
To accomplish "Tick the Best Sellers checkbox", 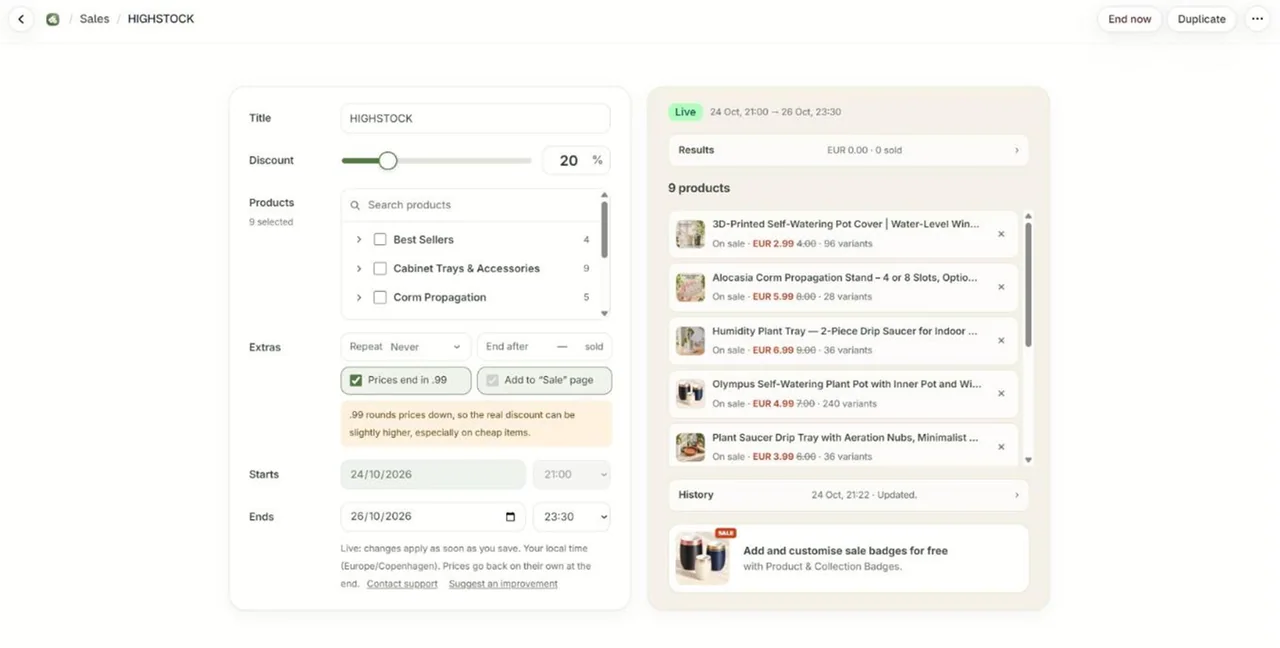I will [x=380, y=240].
